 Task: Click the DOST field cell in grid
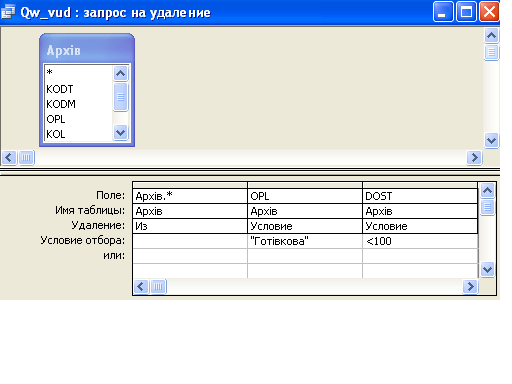pyautogui.click(x=420, y=196)
